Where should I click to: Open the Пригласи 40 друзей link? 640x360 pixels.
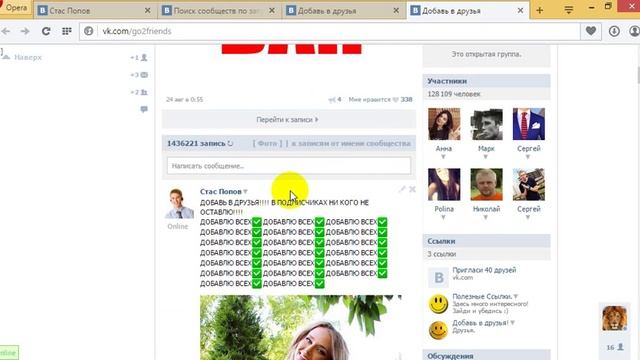coord(484,270)
